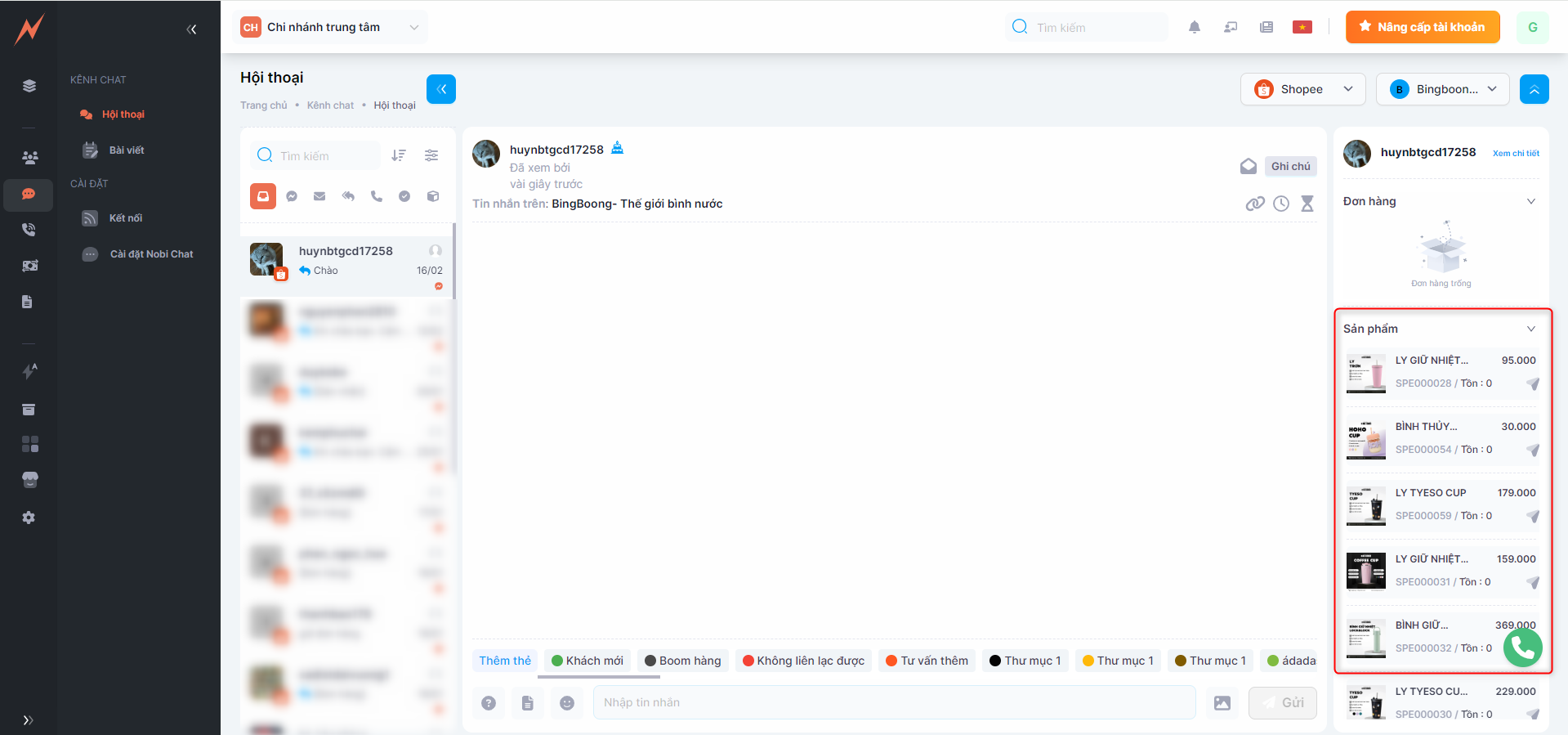1568x735 pixels.
Task: Click the green floating phone call button
Action: point(1522,648)
